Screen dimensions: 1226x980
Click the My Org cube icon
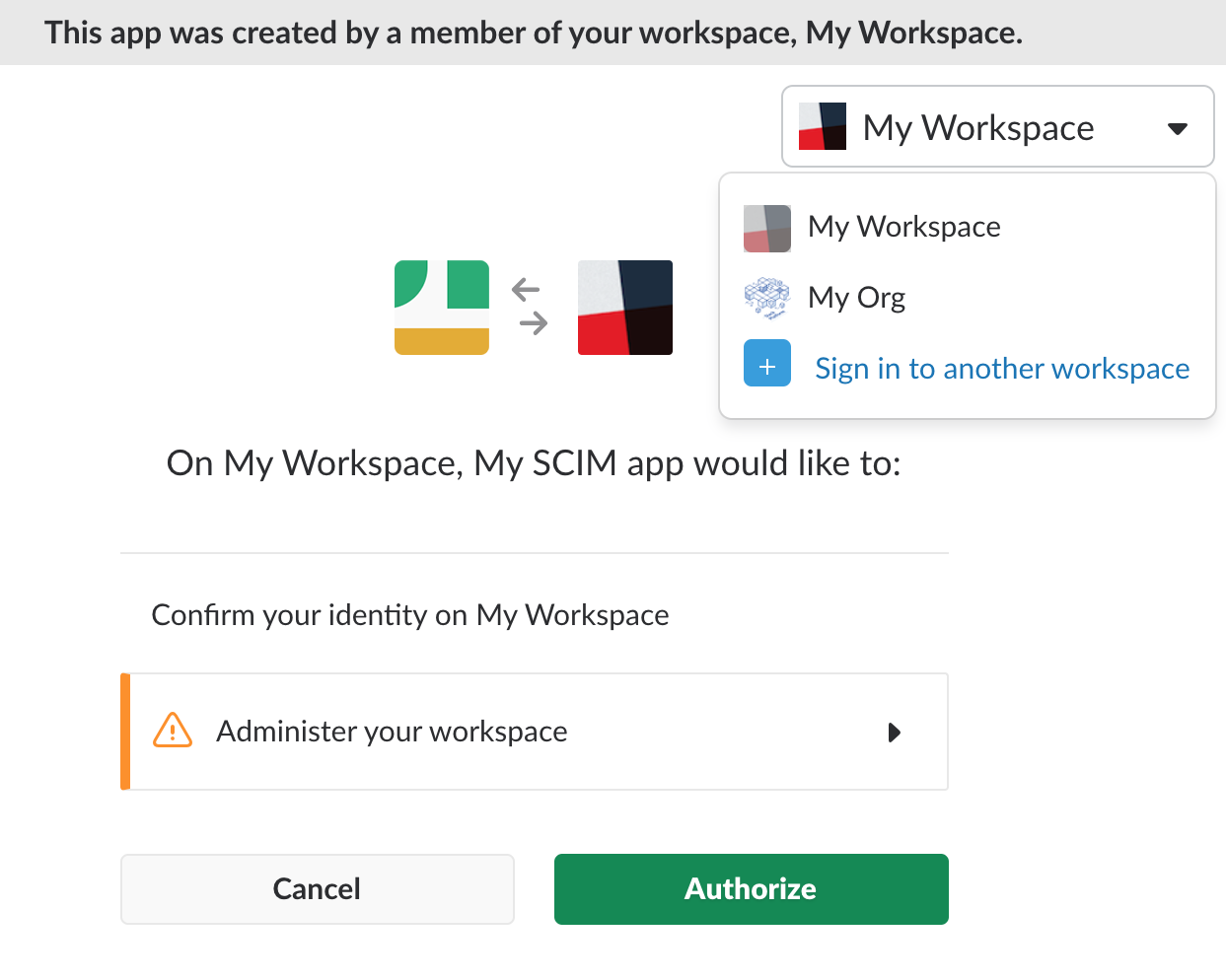click(767, 298)
